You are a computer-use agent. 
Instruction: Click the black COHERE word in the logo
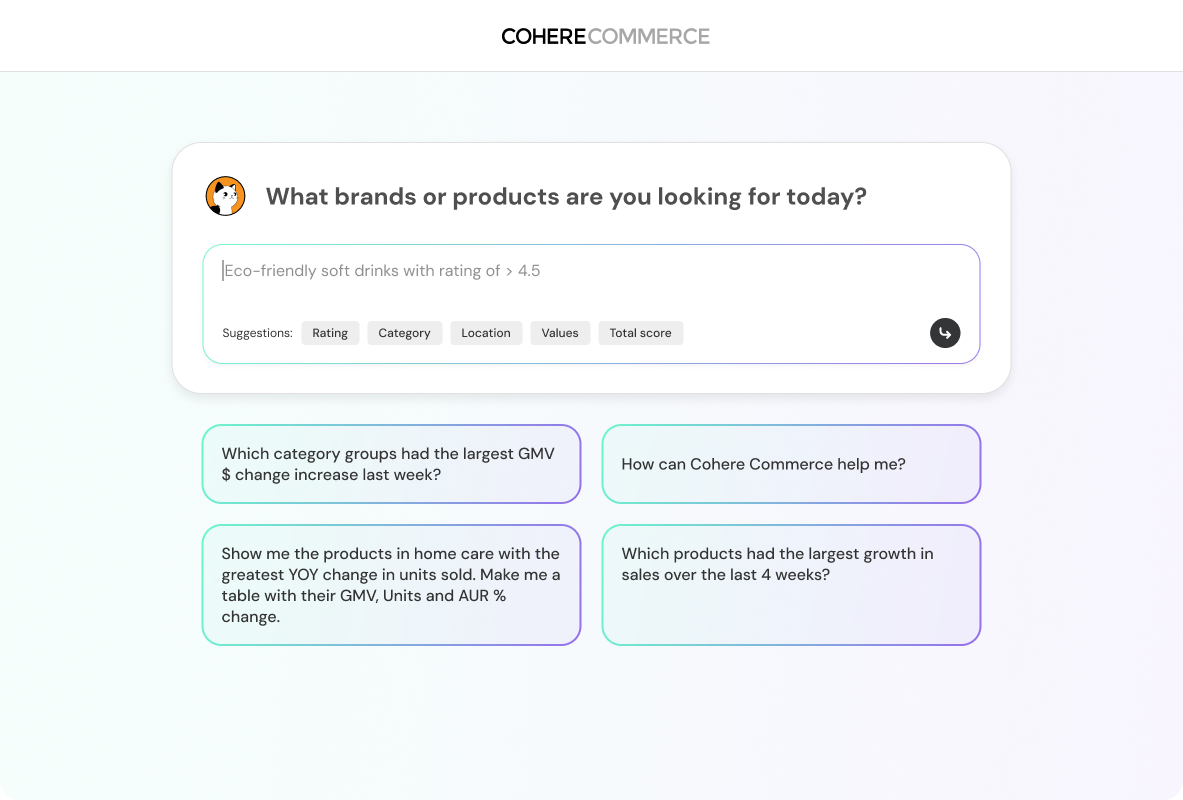(x=543, y=37)
